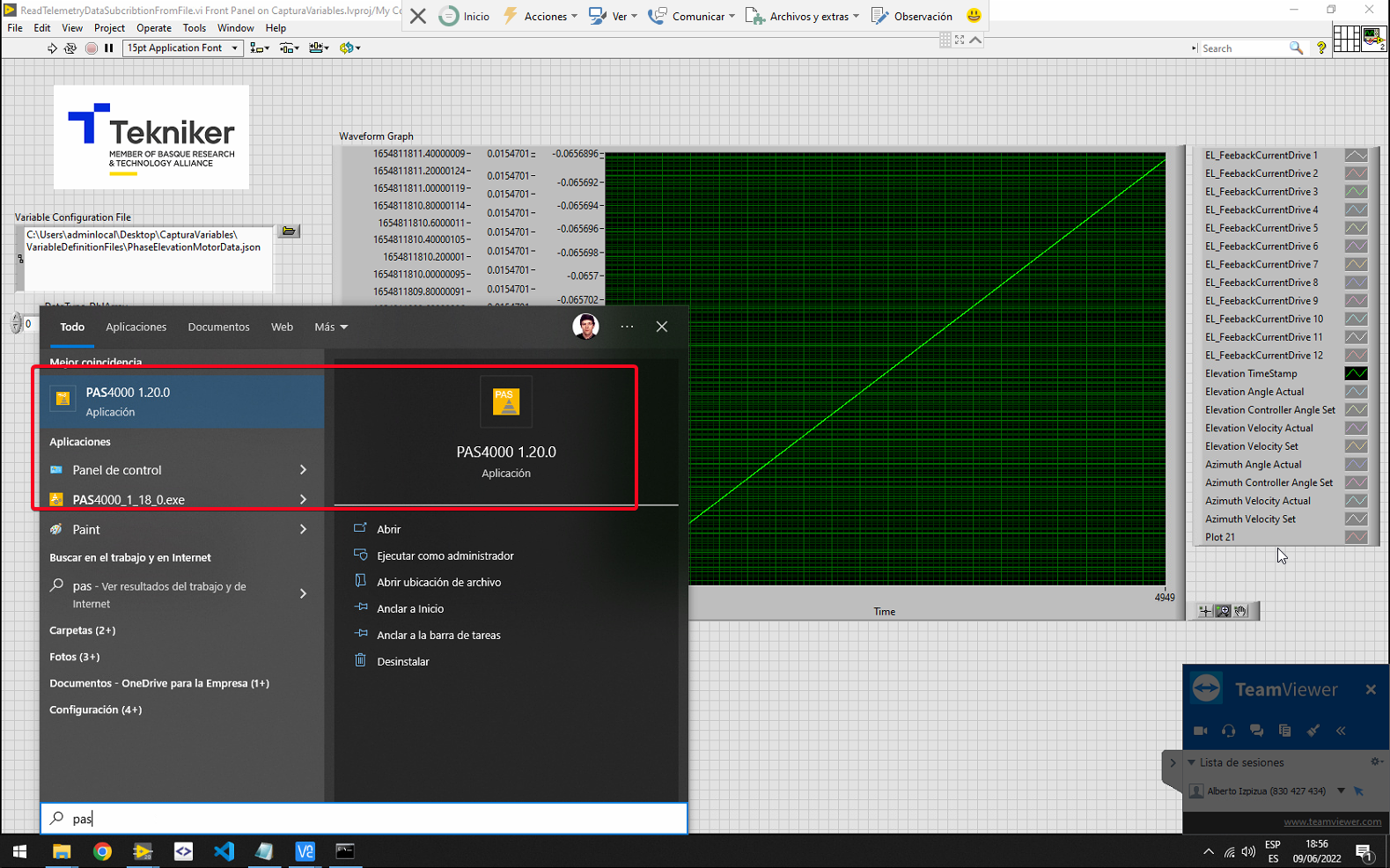
Task: Click the TeamViewer video camera icon
Action: (1201, 731)
